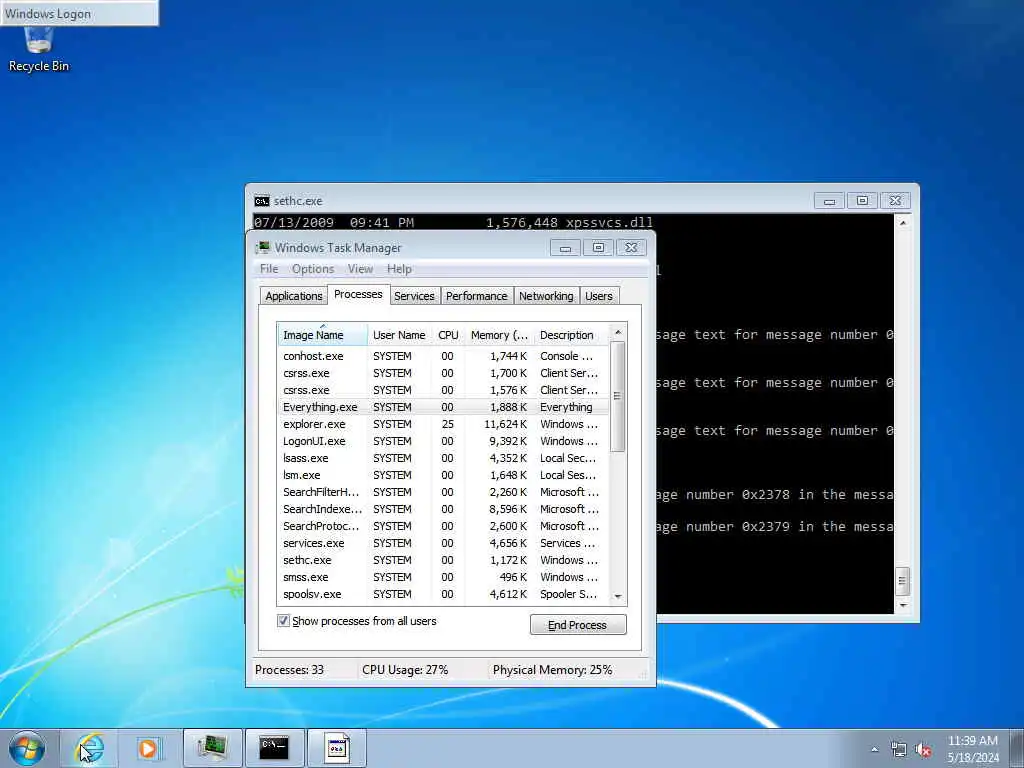Select Everything.exe process row
Image resolution: width=1024 pixels, height=768 pixels.
tap(443, 407)
